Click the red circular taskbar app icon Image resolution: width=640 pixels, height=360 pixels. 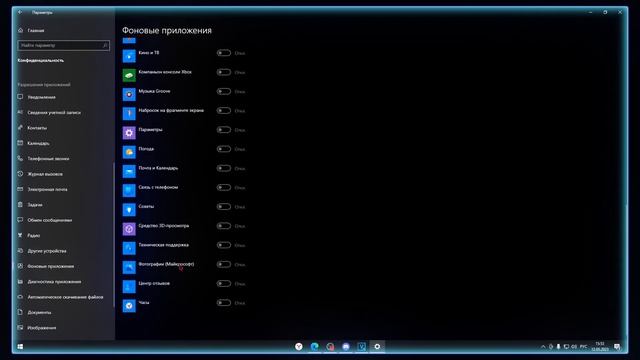tap(330, 347)
